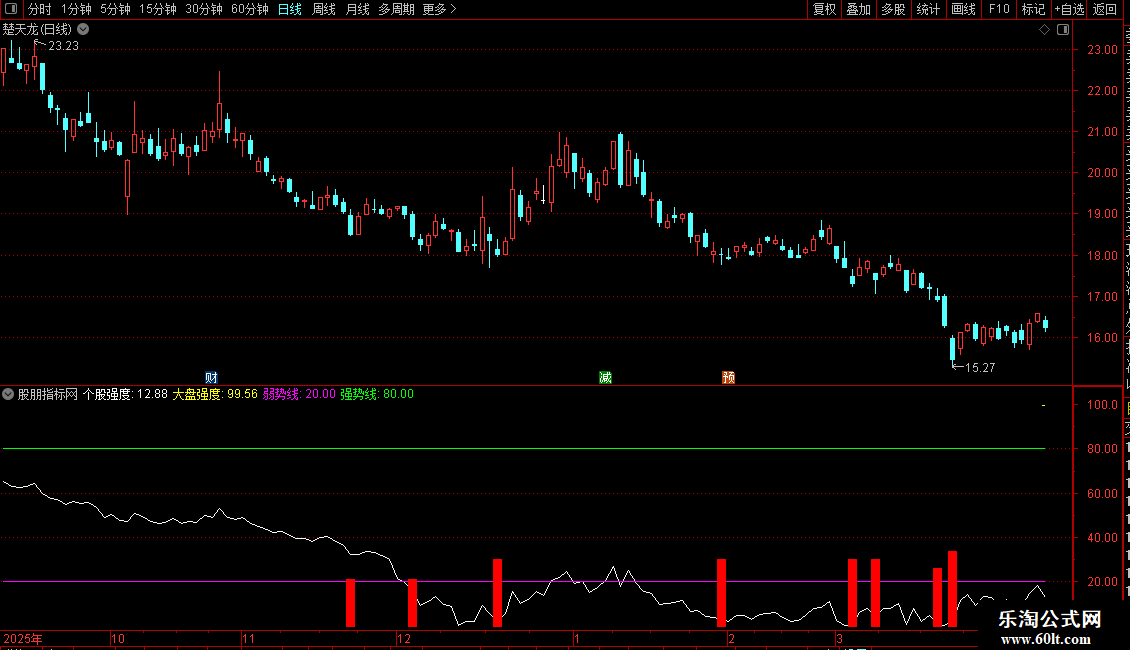The image size is (1130, 650).
Task: Click the F10 company info button
Action: 999,9
